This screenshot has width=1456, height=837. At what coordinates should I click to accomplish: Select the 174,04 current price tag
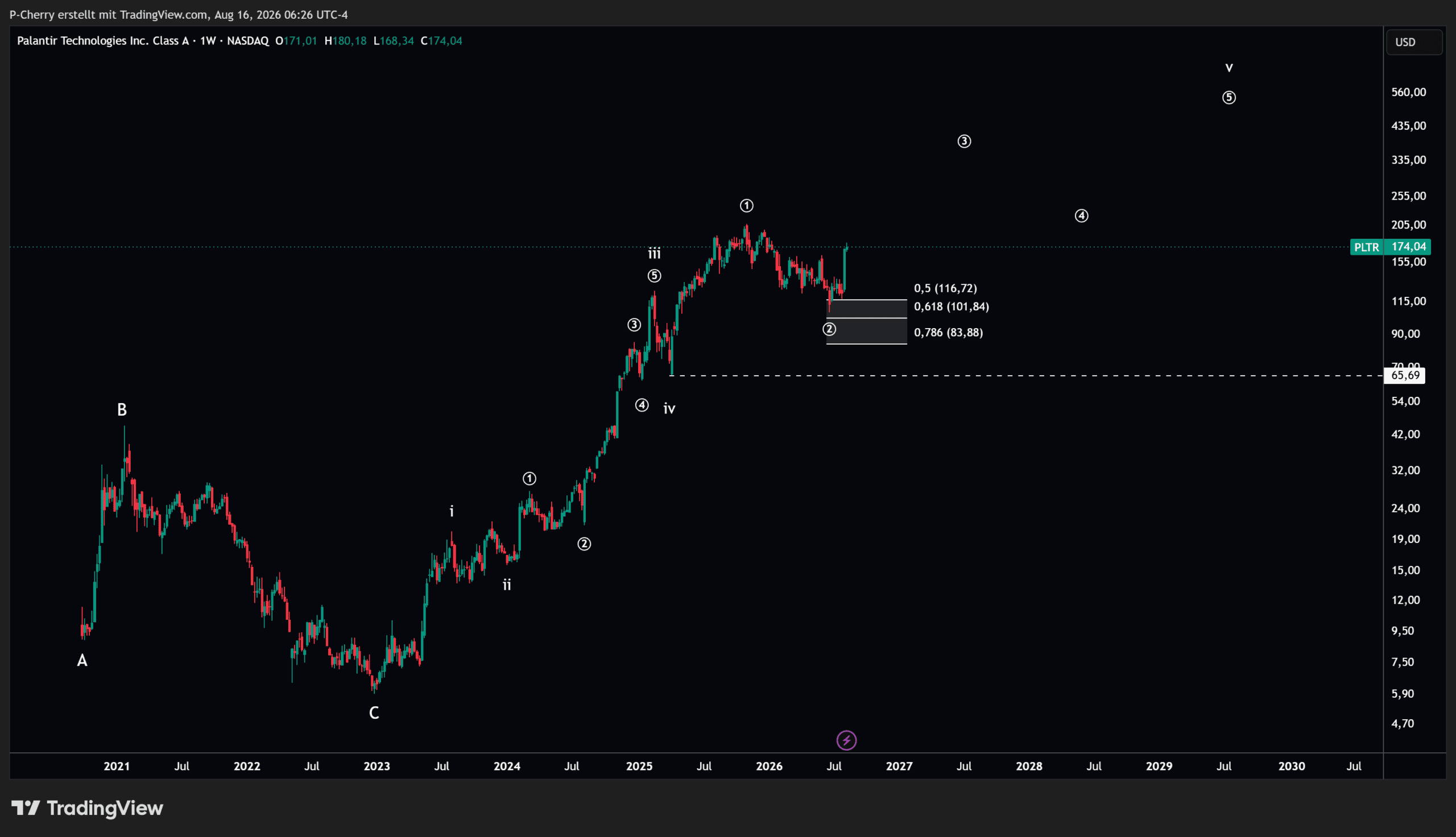[1408, 247]
